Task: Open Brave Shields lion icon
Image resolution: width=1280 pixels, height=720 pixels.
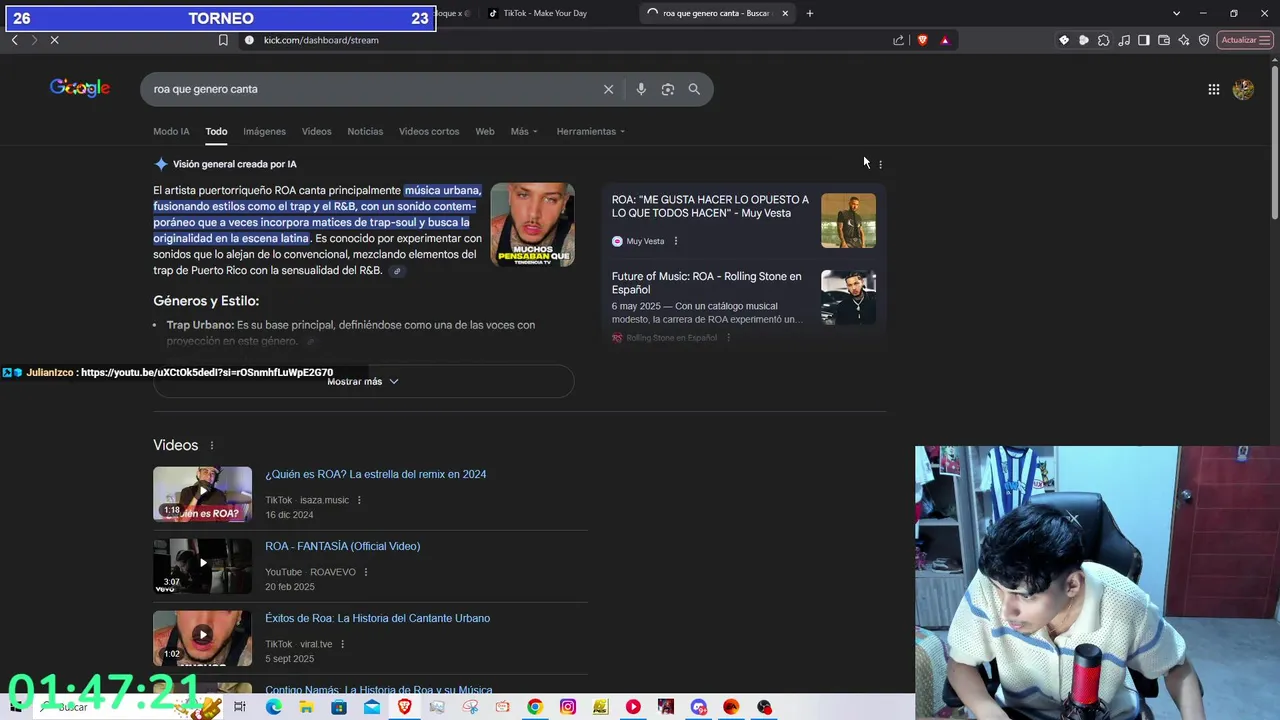Action: (922, 40)
